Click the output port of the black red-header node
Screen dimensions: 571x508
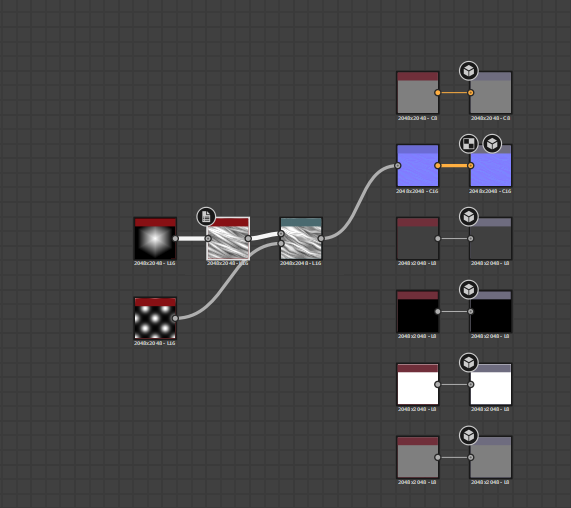[438, 312]
